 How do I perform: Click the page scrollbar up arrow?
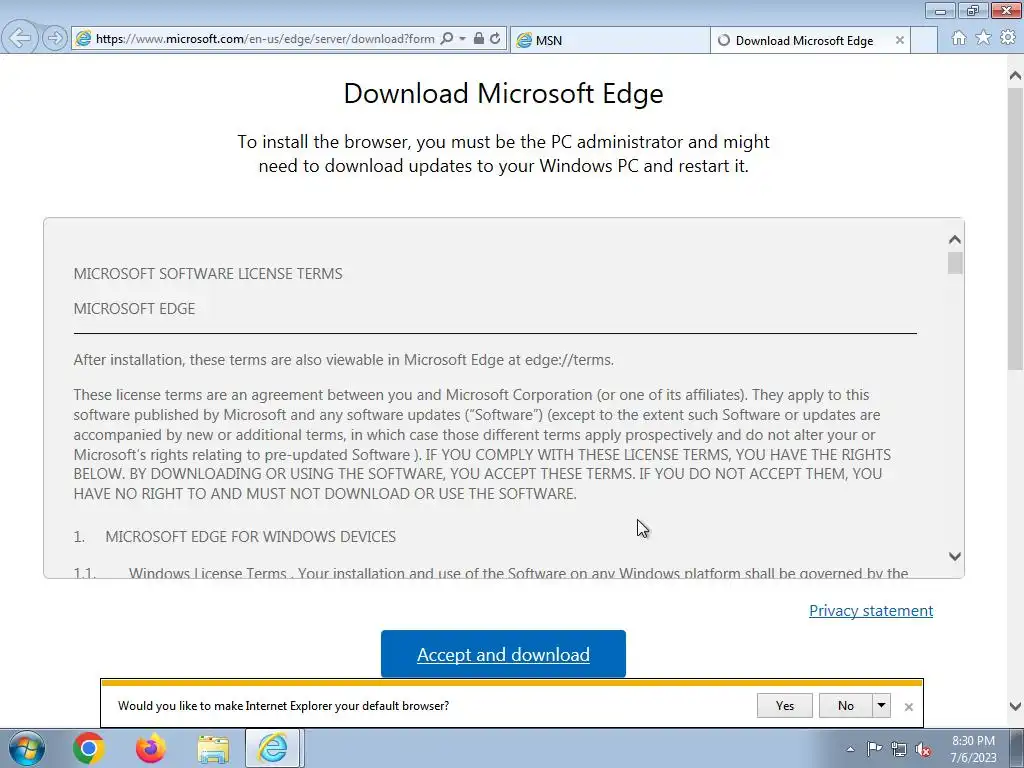tap(1016, 76)
